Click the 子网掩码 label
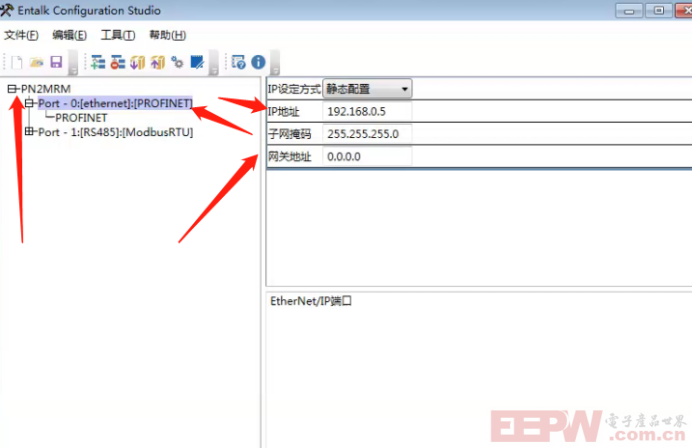692x448 pixels. [x=290, y=134]
